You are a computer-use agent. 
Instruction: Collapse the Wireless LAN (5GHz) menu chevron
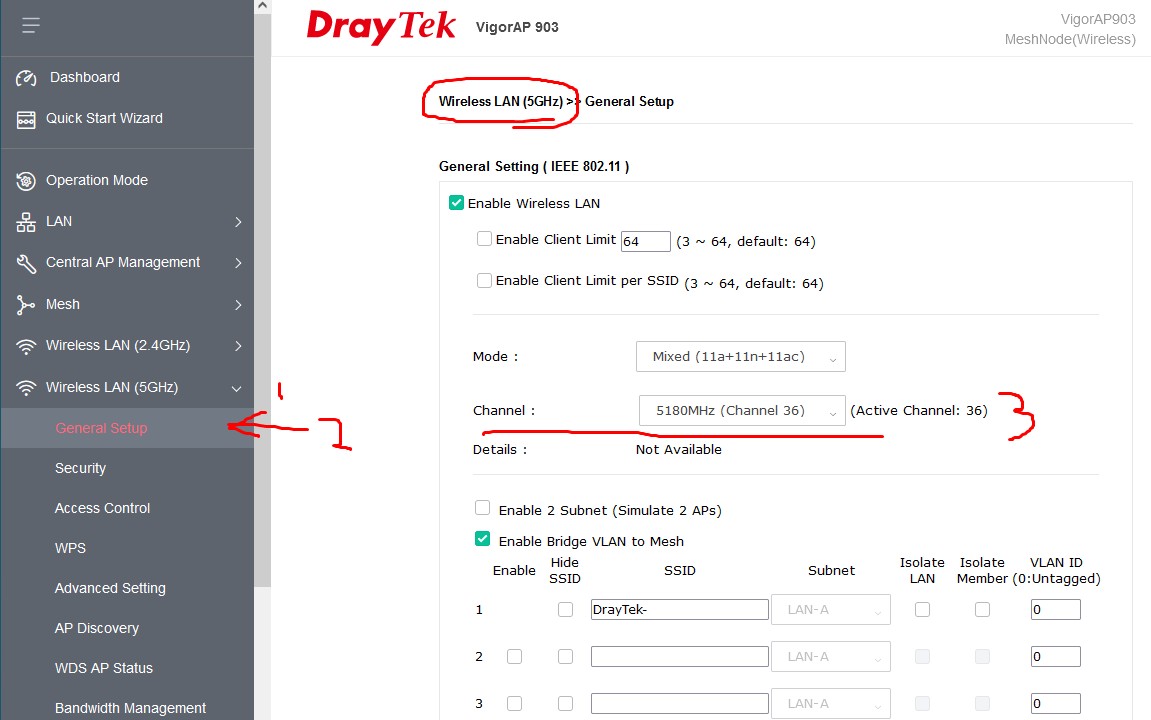237,388
